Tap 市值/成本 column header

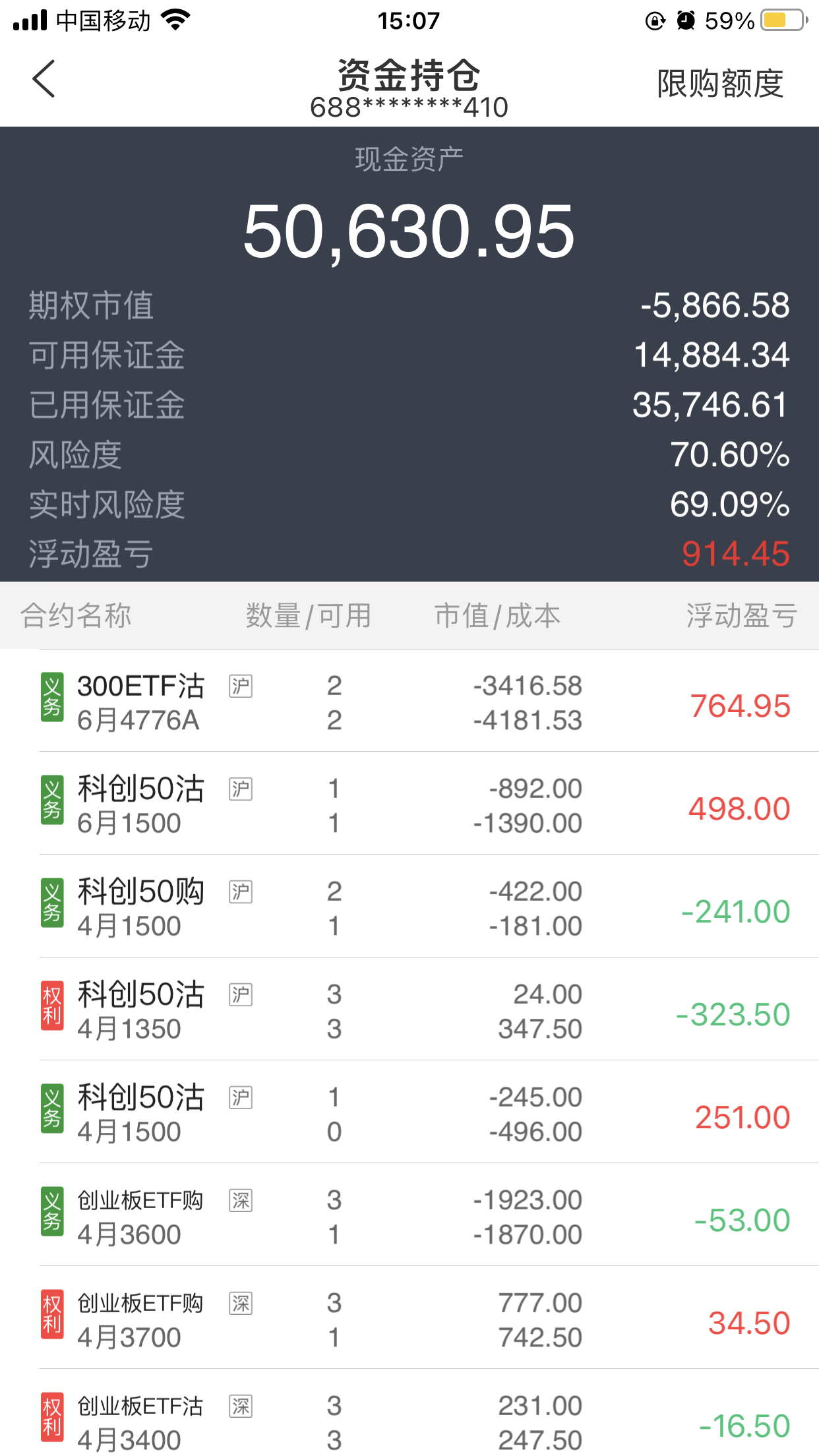point(497,615)
